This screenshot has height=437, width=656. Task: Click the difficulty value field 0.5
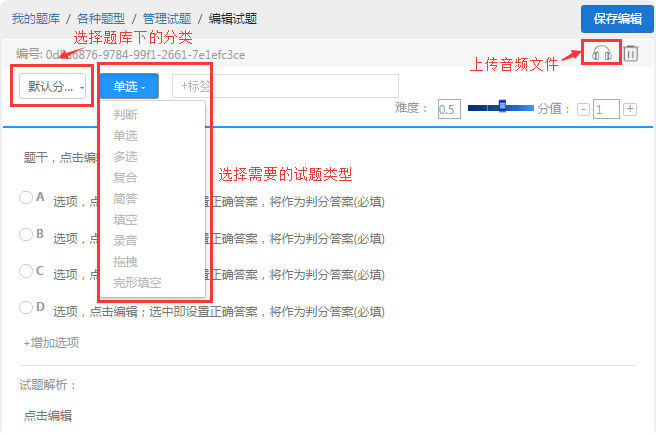pyautogui.click(x=449, y=109)
